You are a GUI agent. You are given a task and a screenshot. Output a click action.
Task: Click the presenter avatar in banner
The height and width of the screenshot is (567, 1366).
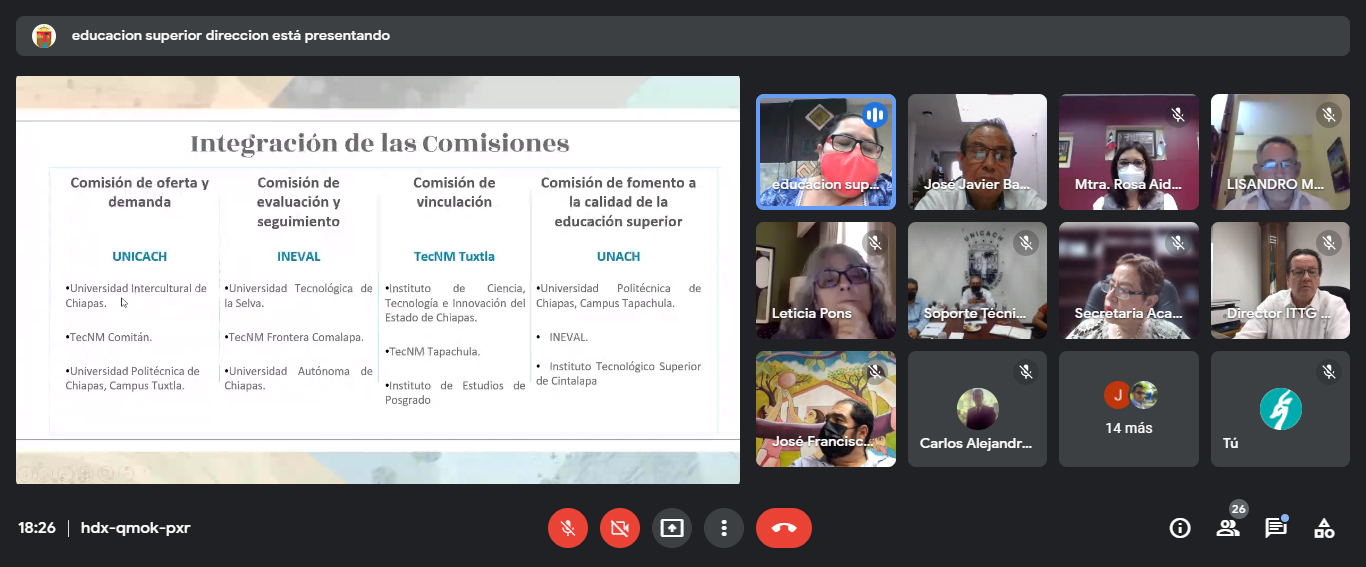[44, 36]
